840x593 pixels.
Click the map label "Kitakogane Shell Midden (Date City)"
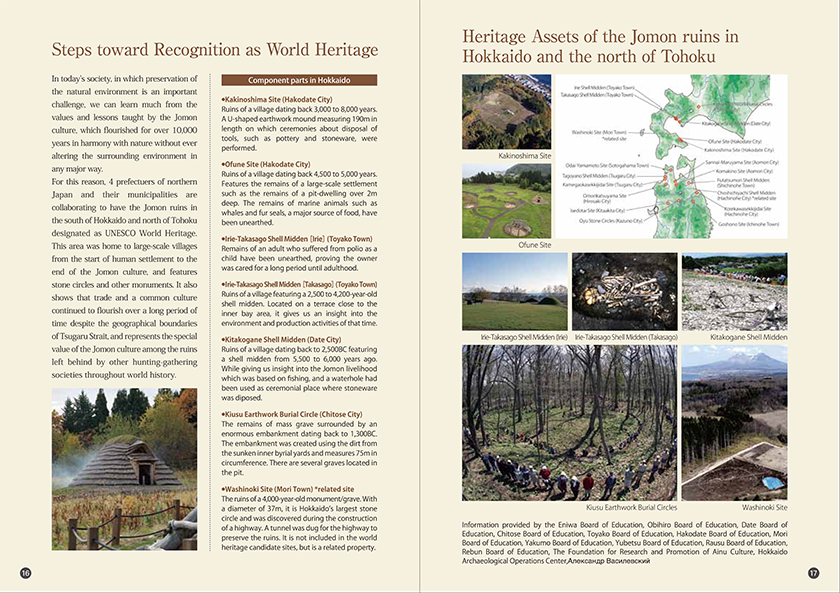pos(736,123)
